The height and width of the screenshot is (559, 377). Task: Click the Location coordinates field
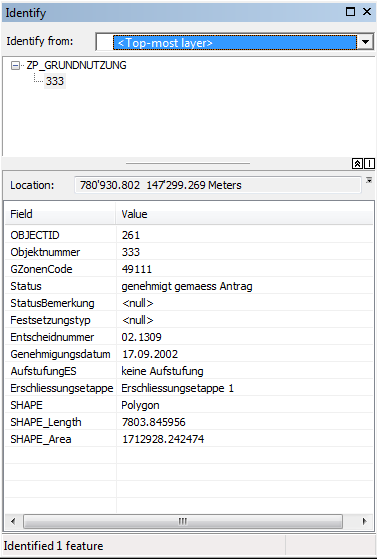(218, 185)
